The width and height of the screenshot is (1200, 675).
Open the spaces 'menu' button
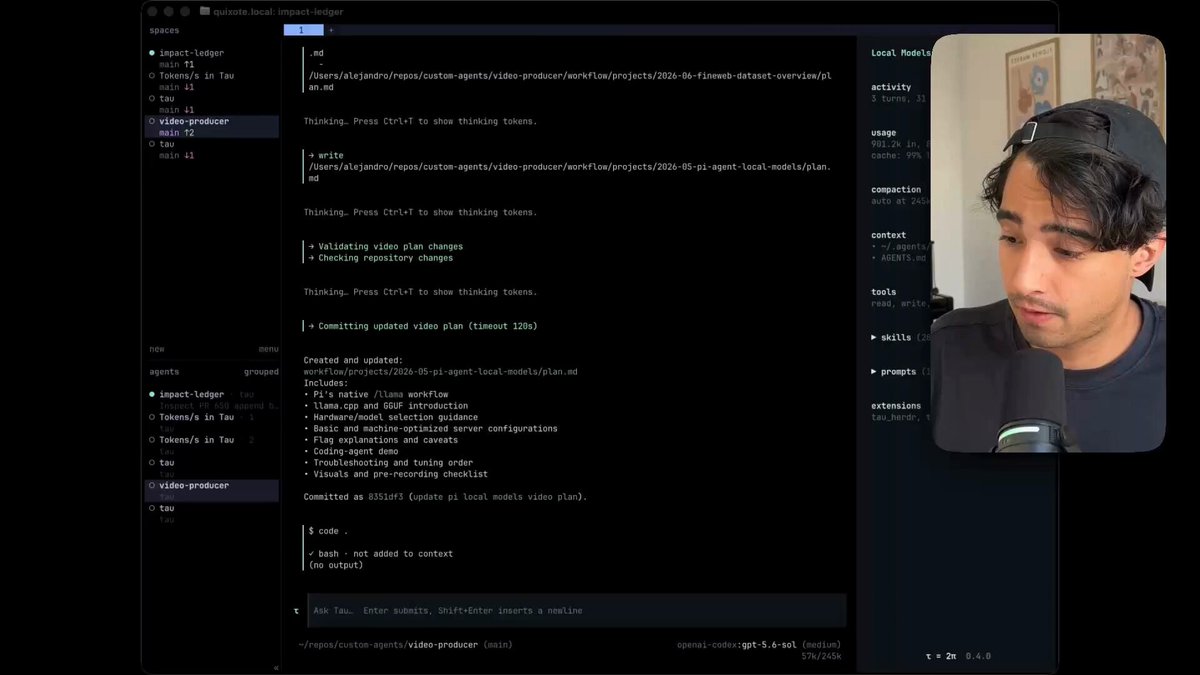268,349
